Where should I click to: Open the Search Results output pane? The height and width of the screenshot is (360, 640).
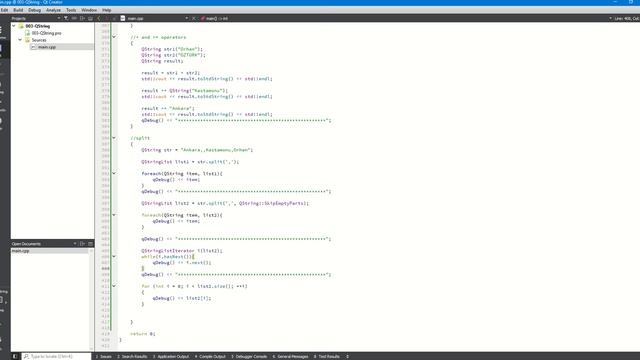click(x=132, y=356)
